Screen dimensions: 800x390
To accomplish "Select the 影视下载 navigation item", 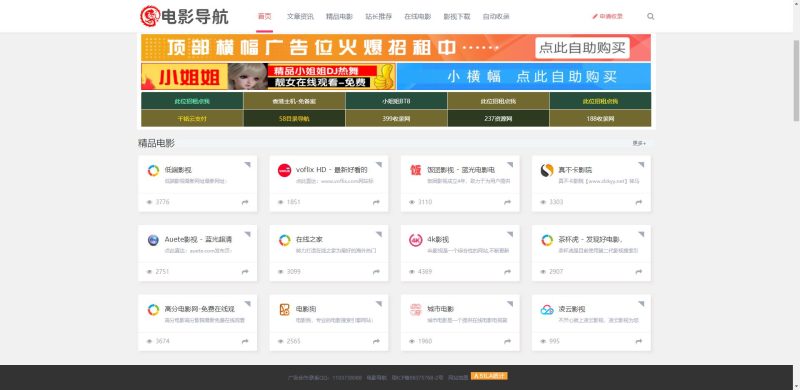I will [x=457, y=16].
